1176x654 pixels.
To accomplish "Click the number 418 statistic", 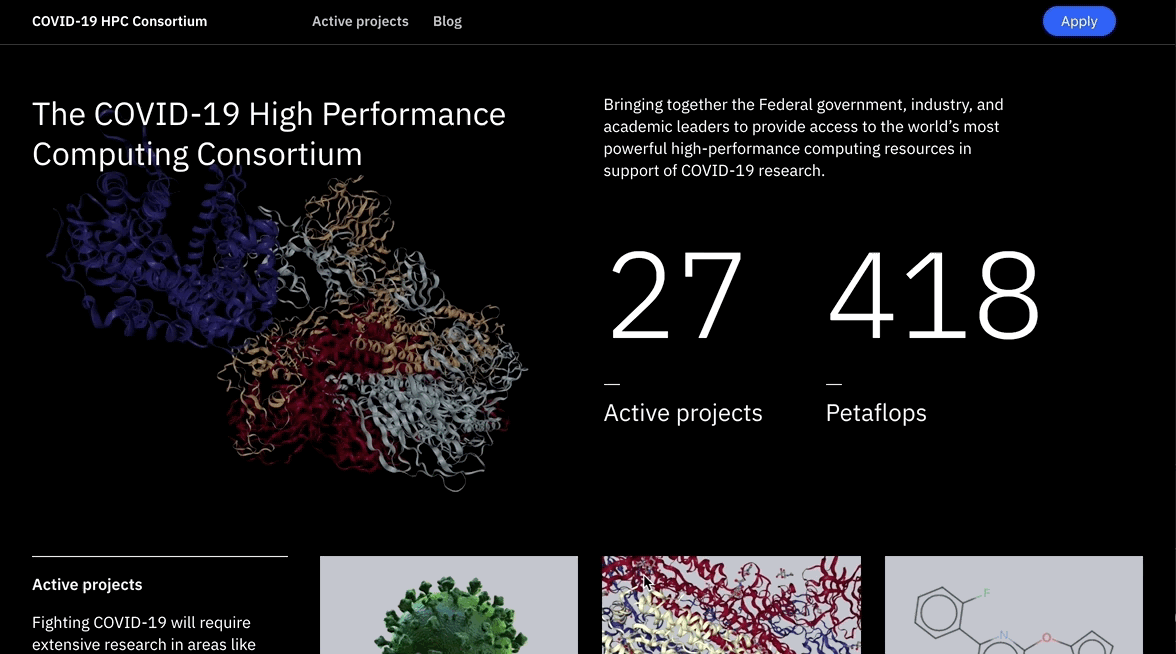I will point(933,295).
